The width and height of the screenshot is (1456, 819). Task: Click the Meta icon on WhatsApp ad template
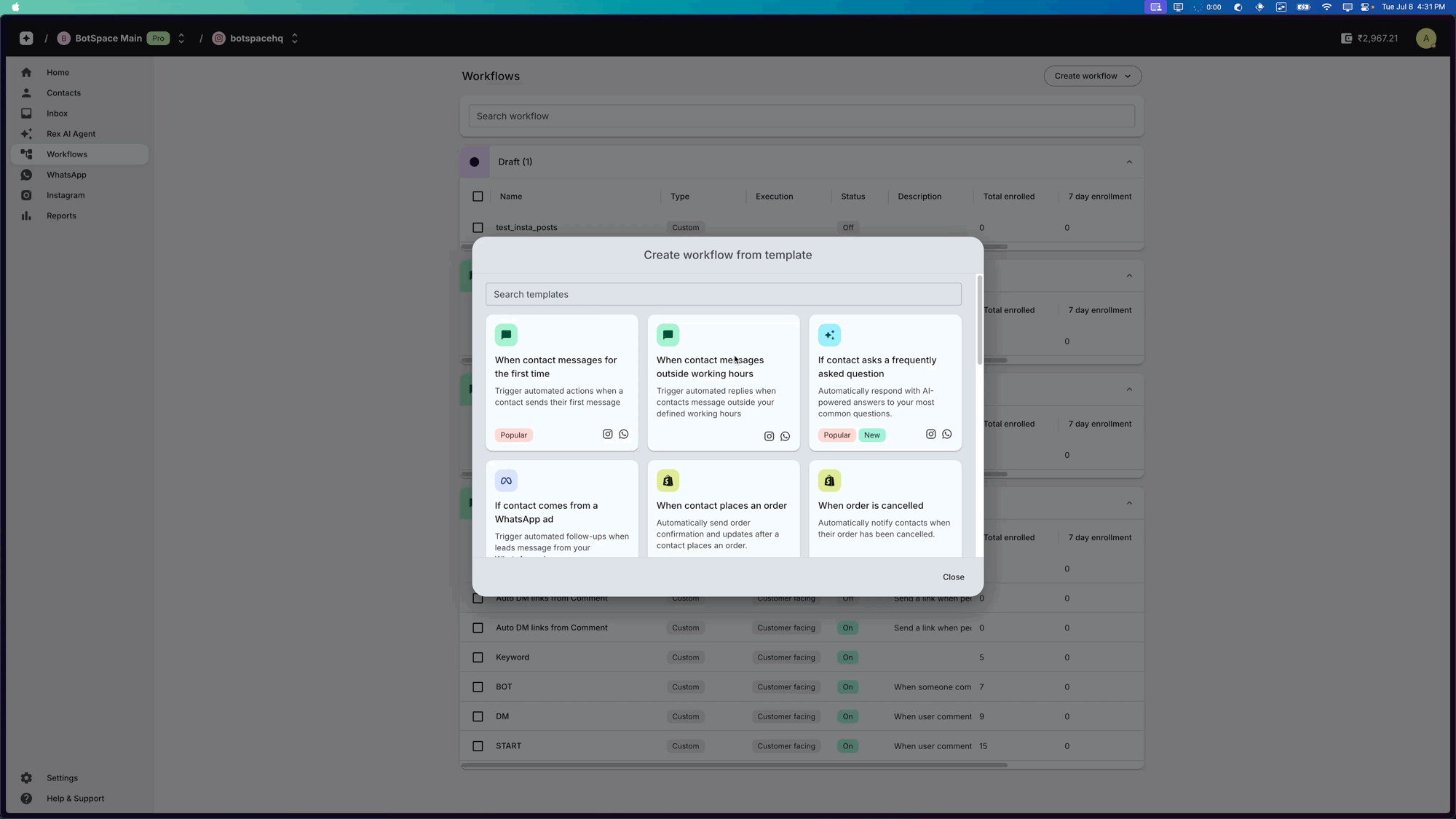506,480
